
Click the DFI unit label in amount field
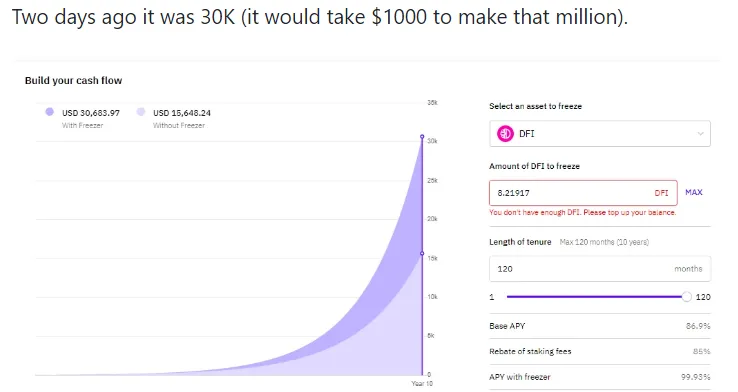(661, 193)
